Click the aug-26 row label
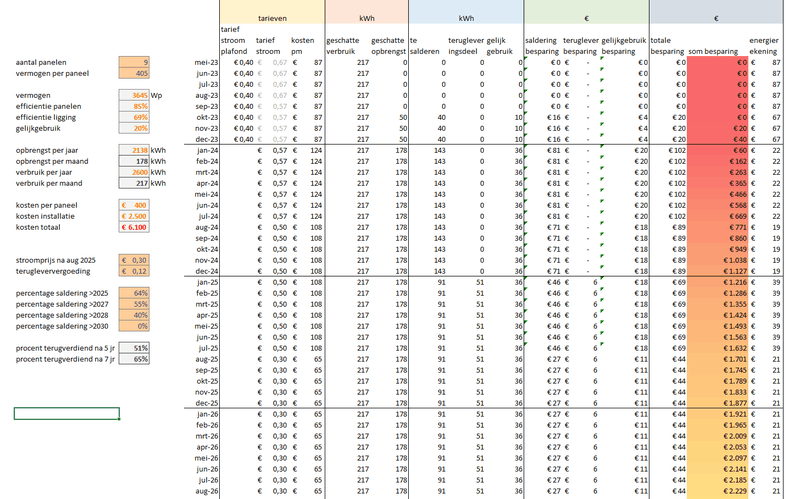 206,491
